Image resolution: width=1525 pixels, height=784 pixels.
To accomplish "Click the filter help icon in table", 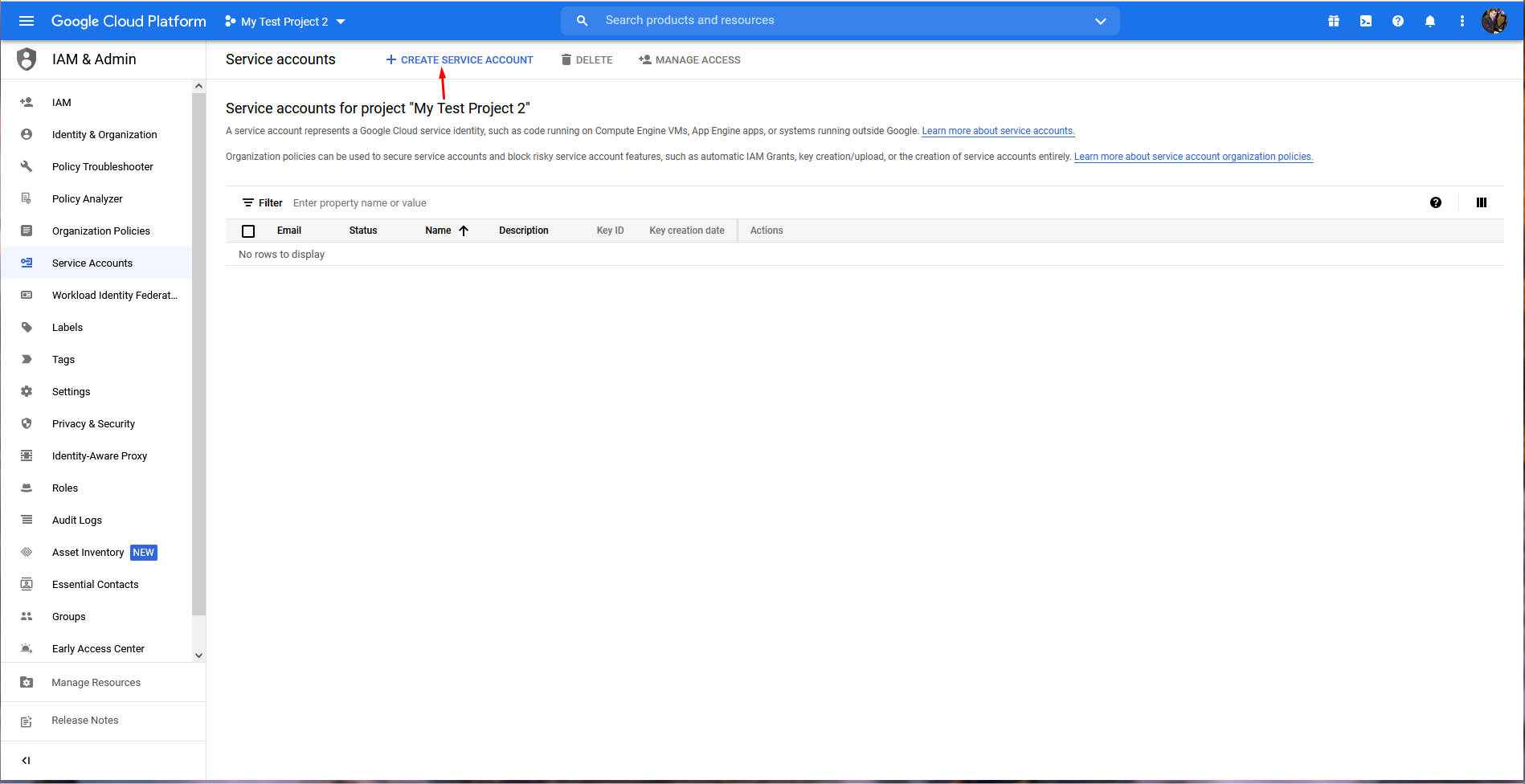I will pyautogui.click(x=1436, y=202).
